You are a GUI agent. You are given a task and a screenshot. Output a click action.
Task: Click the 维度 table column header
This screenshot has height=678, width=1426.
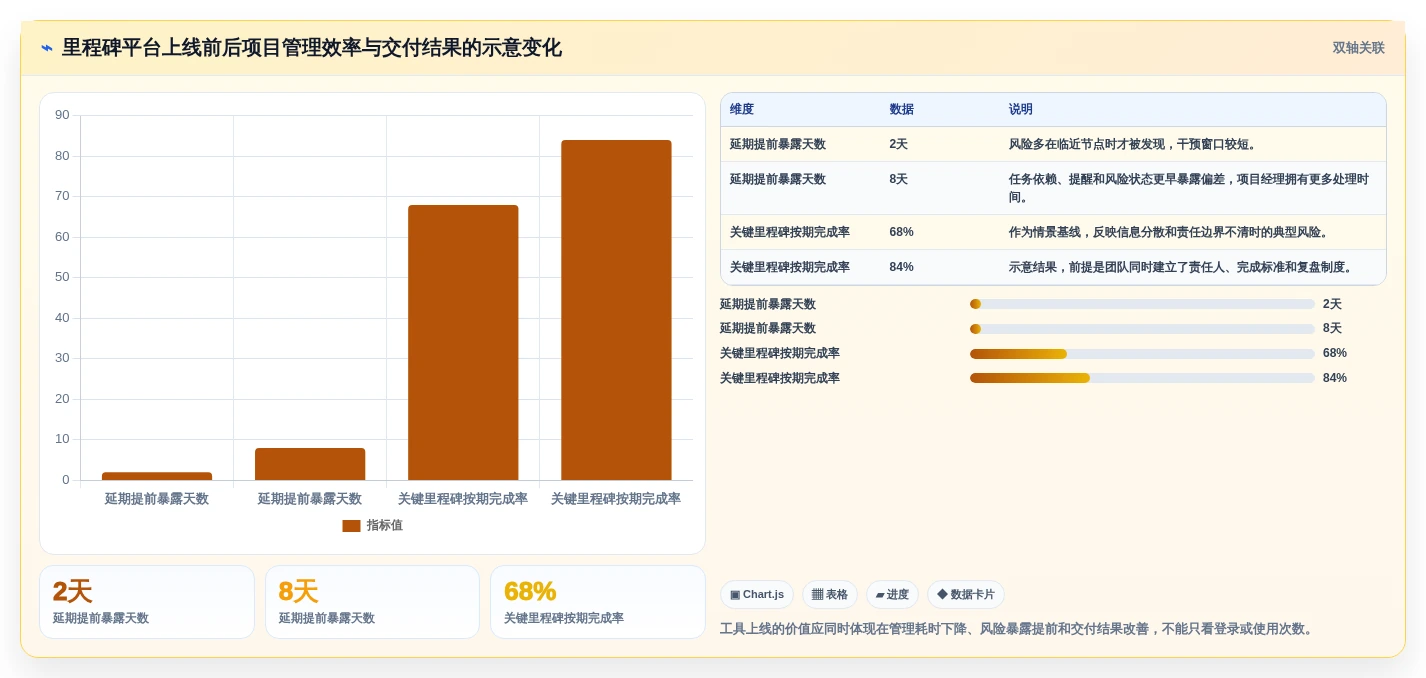(742, 110)
